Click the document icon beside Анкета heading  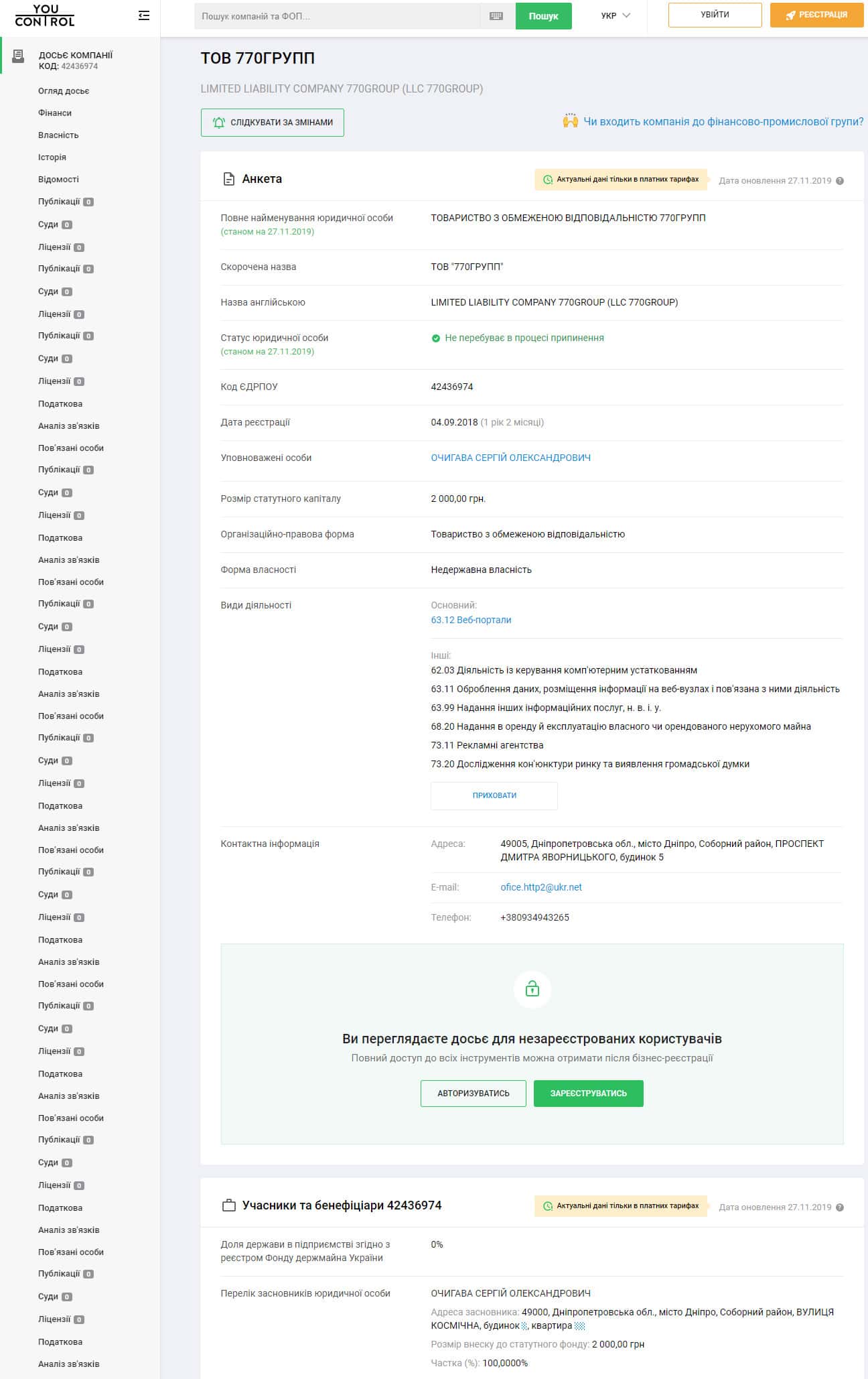pyautogui.click(x=229, y=179)
